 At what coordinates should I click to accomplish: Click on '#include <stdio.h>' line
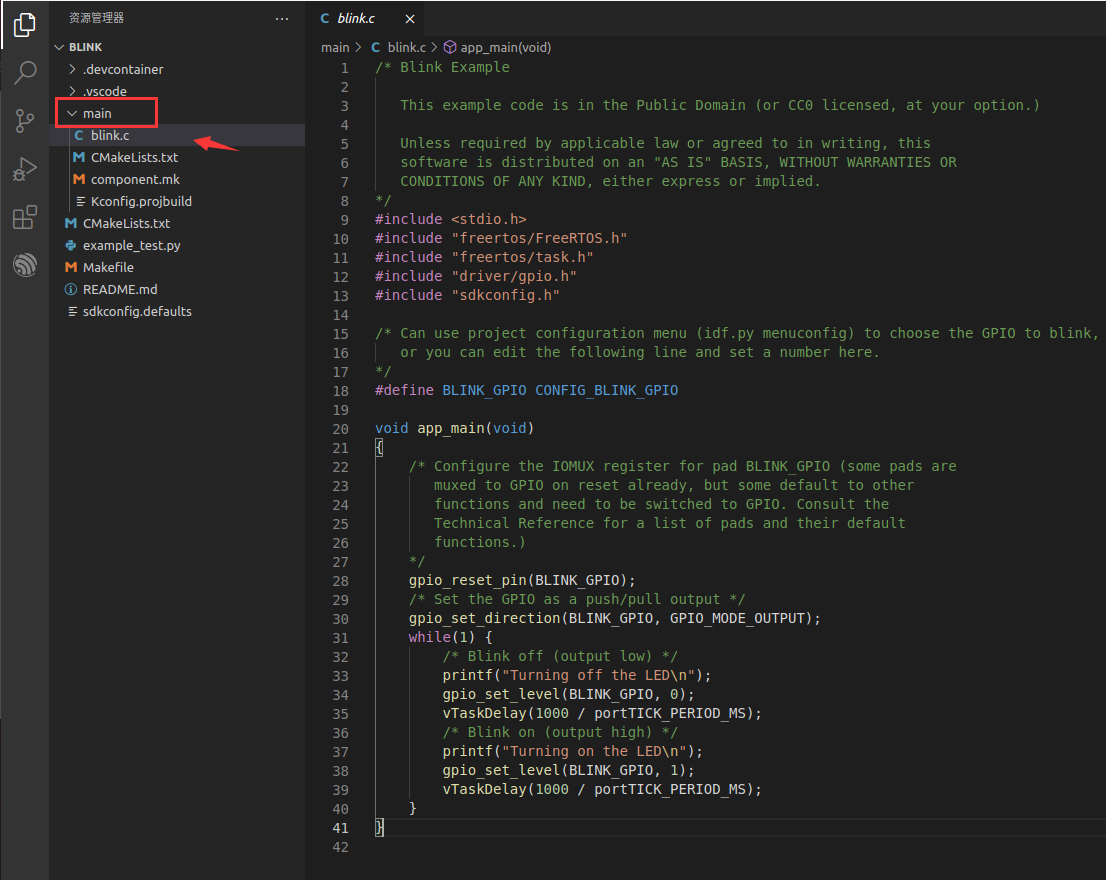pos(451,219)
